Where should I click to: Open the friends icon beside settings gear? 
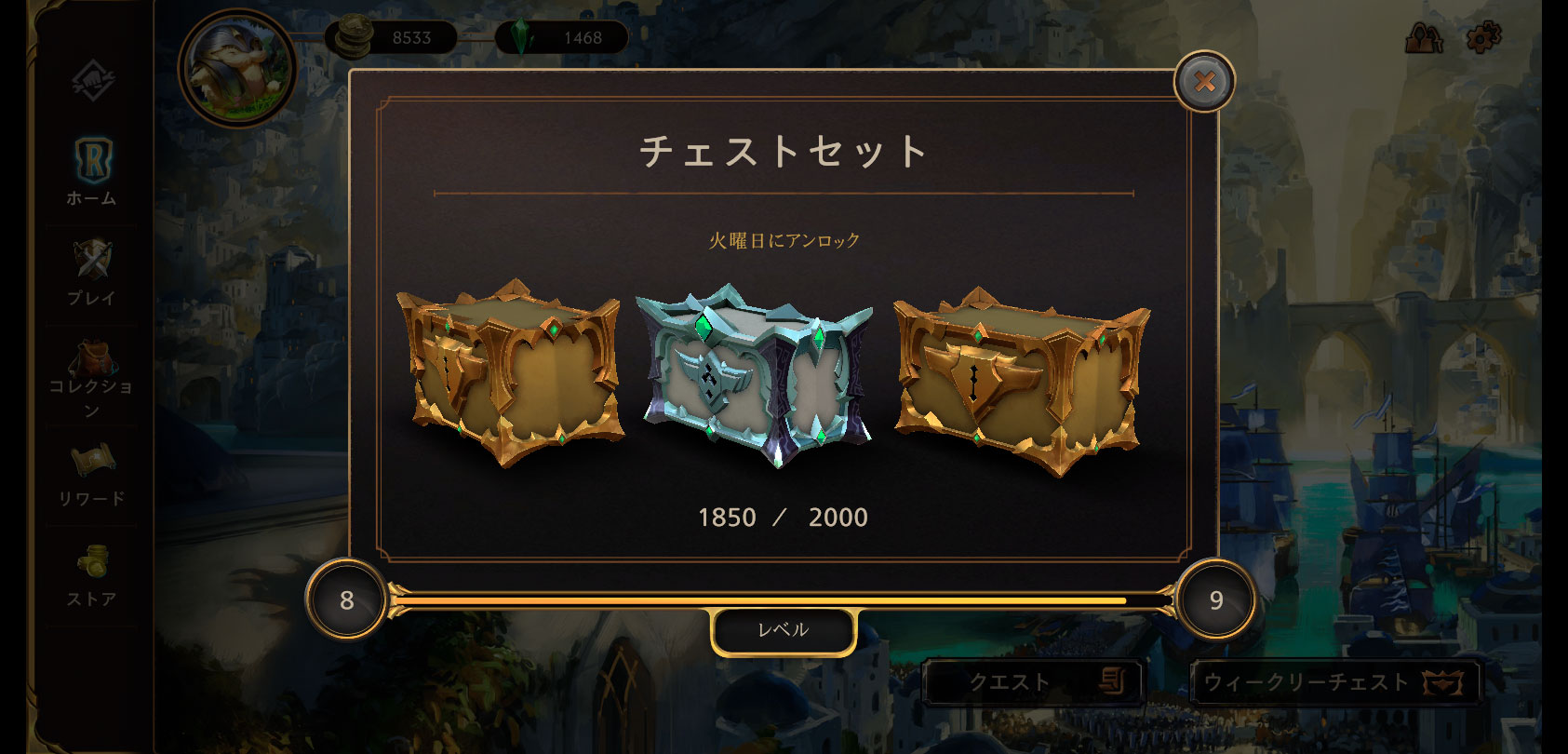1424,37
